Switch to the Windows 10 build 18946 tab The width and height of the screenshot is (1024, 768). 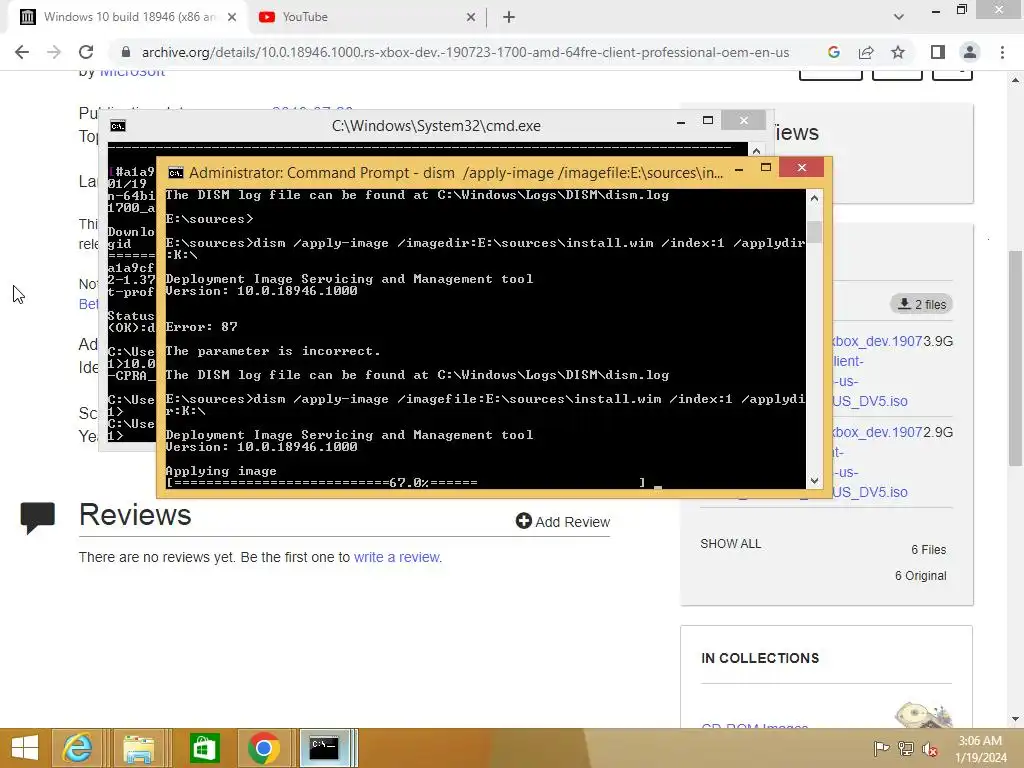tap(127, 17)
